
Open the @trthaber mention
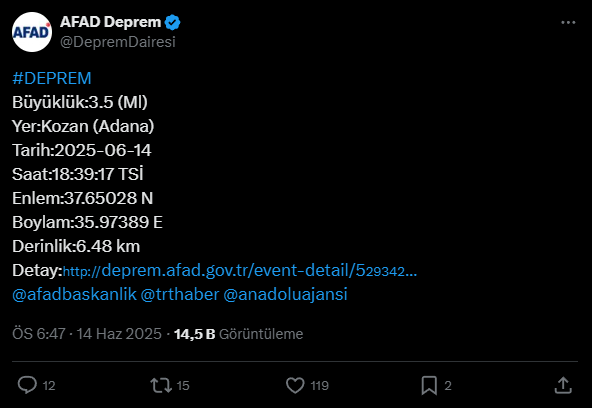click(180, 294)
